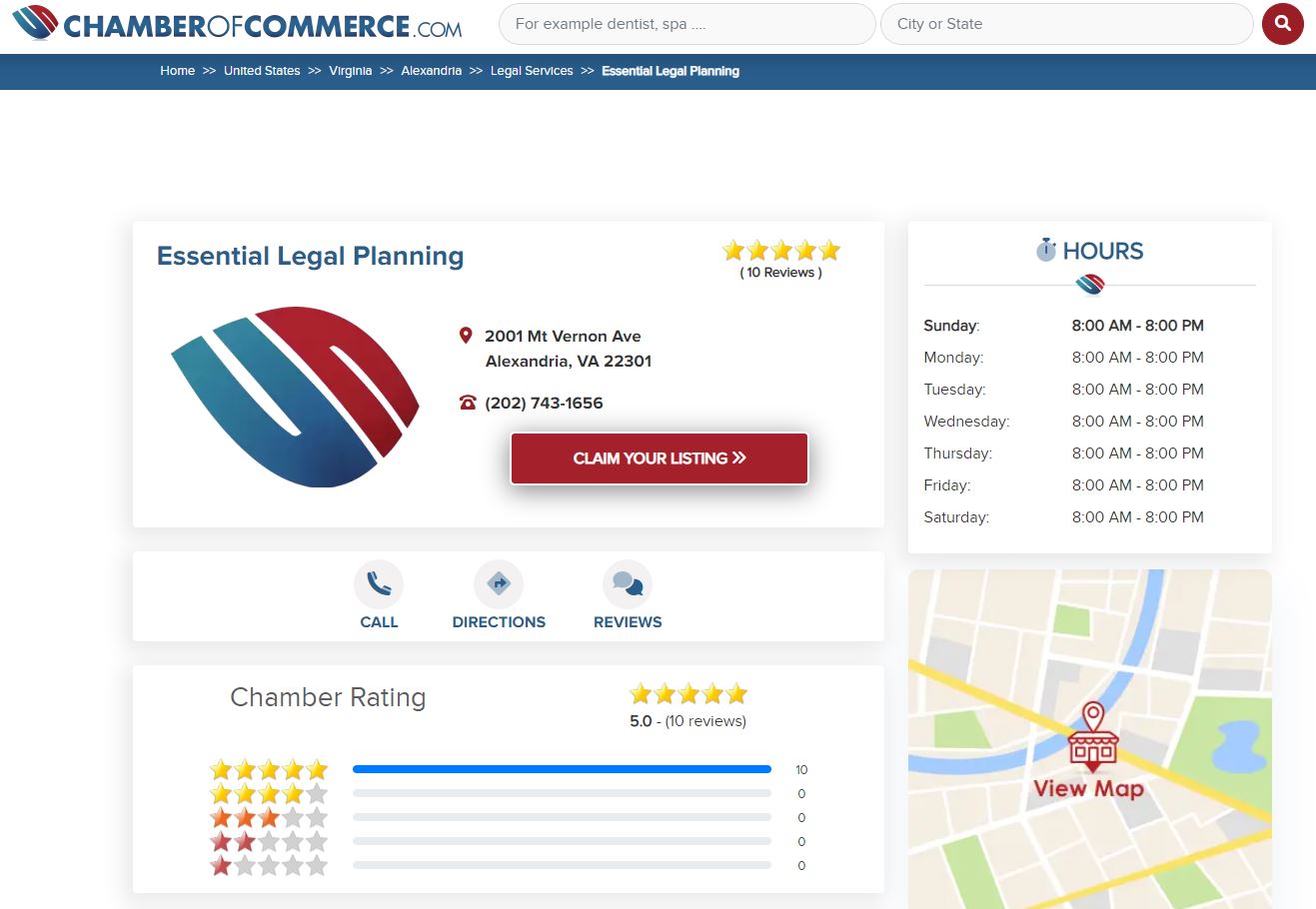Click the business type search field
The width and height of the screenshot is (1316, 909).
click(685, 23)
